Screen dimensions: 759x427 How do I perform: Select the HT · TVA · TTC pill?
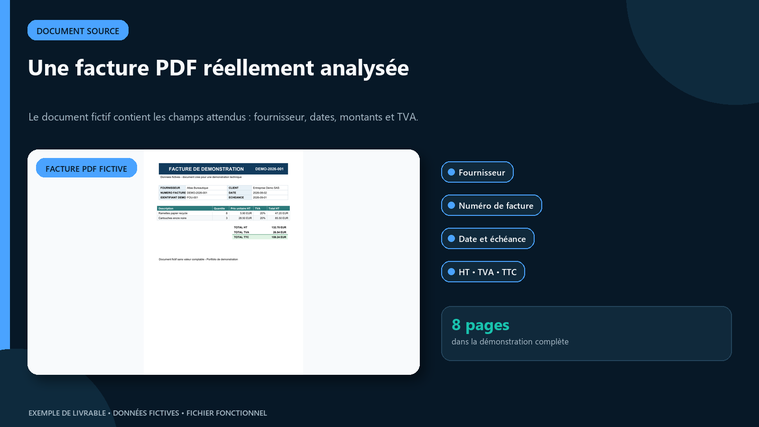483,272
